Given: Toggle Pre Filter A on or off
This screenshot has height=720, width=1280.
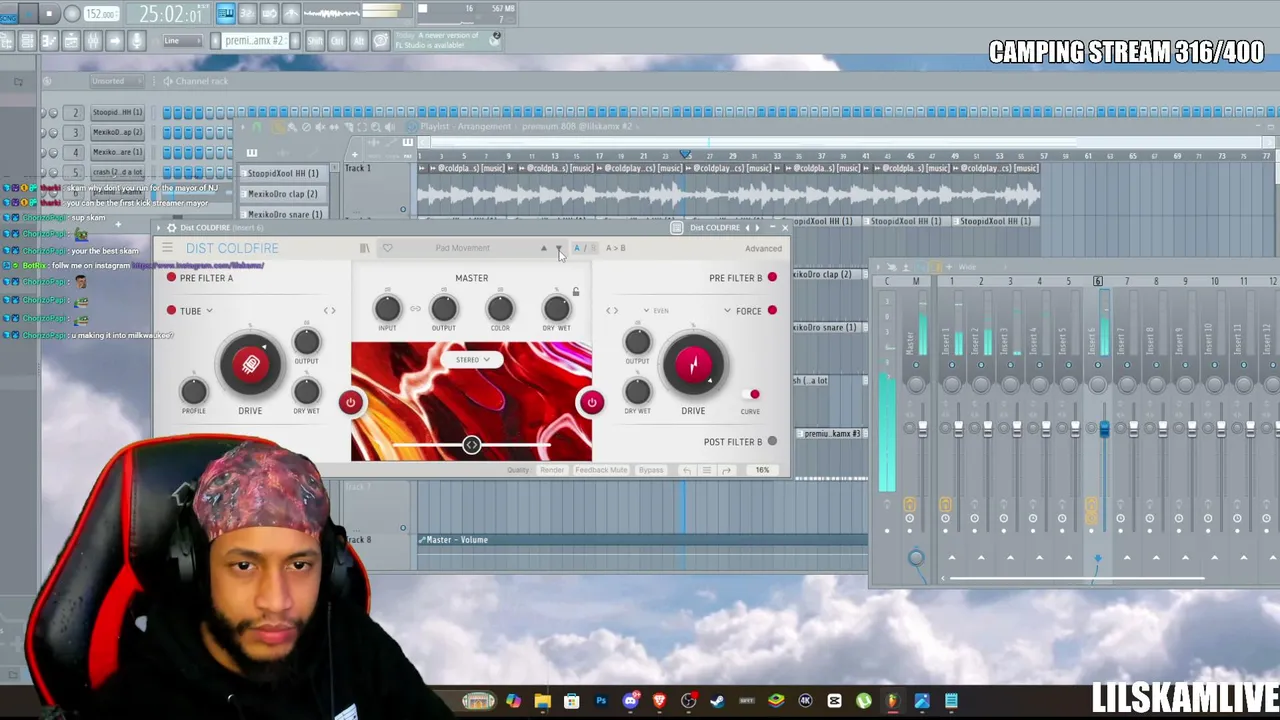Looking at the screenshot, I should 172,278.
